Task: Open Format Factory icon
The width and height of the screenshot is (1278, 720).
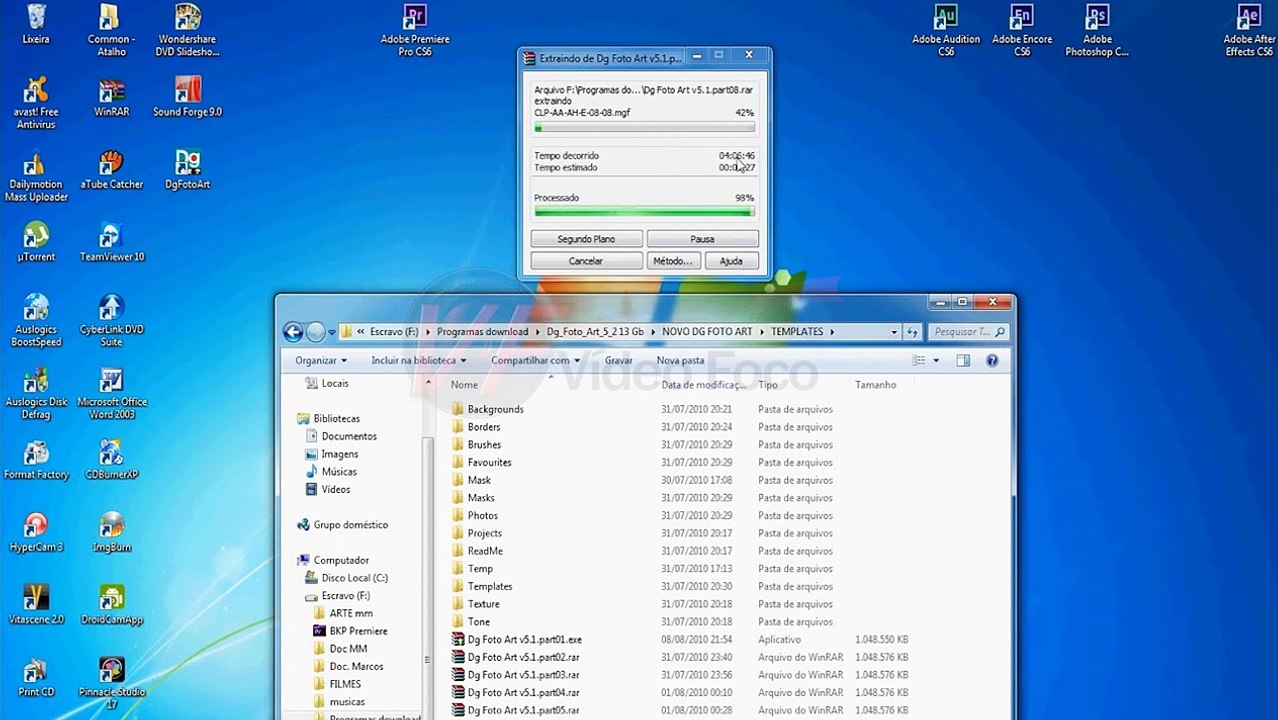Action: coord(36,460)
